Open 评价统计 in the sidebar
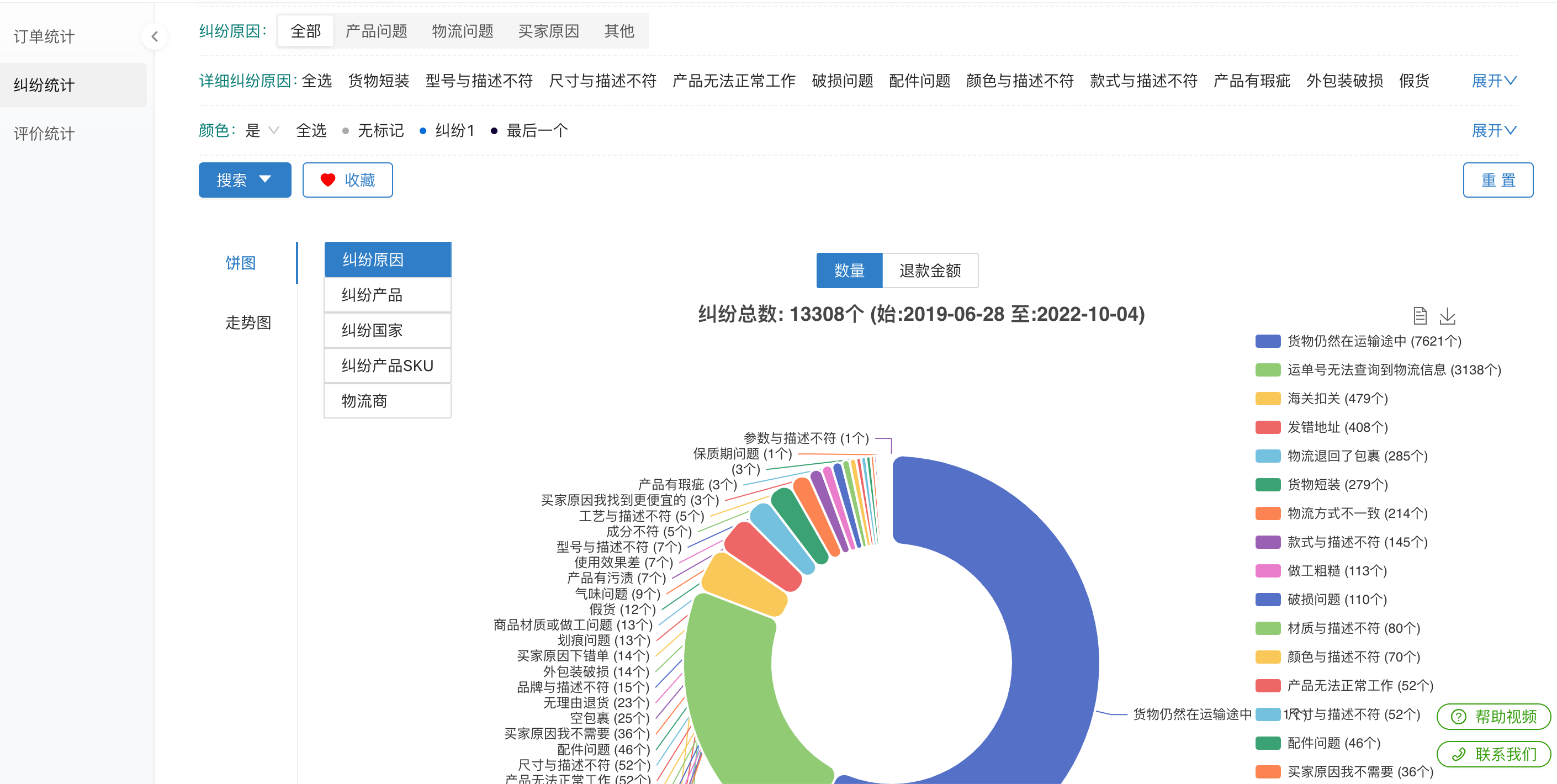 click(x=44, y=134)
